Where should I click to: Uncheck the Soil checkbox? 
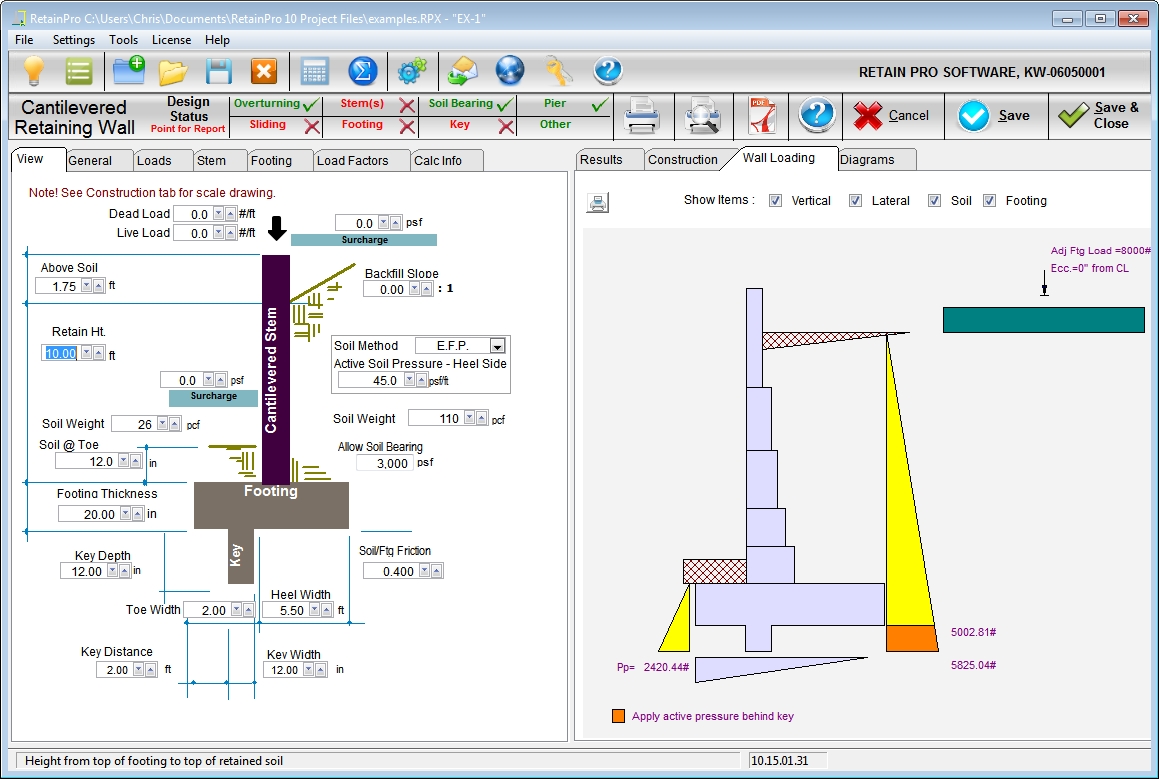[934, 201]
